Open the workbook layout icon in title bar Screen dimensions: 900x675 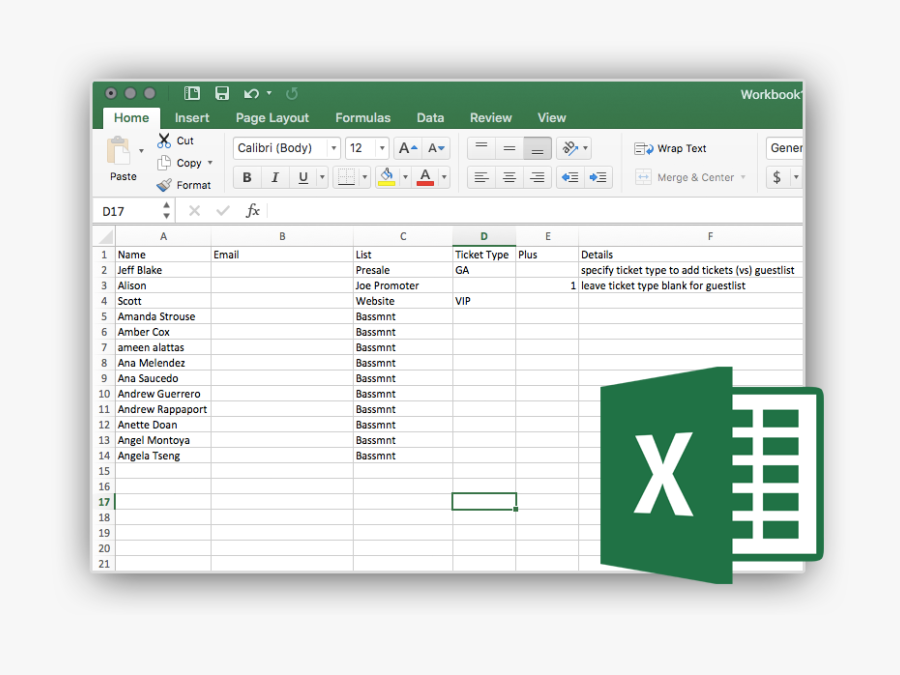pos(192,93)
